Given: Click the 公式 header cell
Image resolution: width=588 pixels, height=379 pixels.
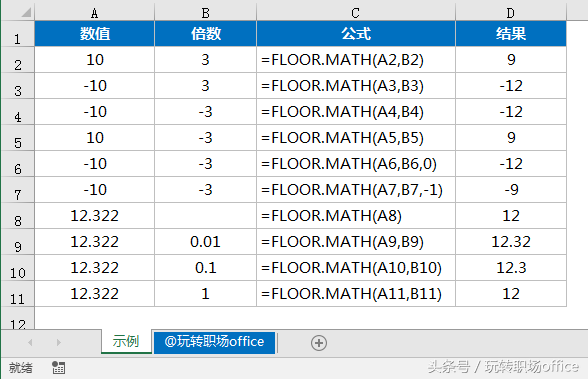Looking at the screenshot, I should [356, 34].
